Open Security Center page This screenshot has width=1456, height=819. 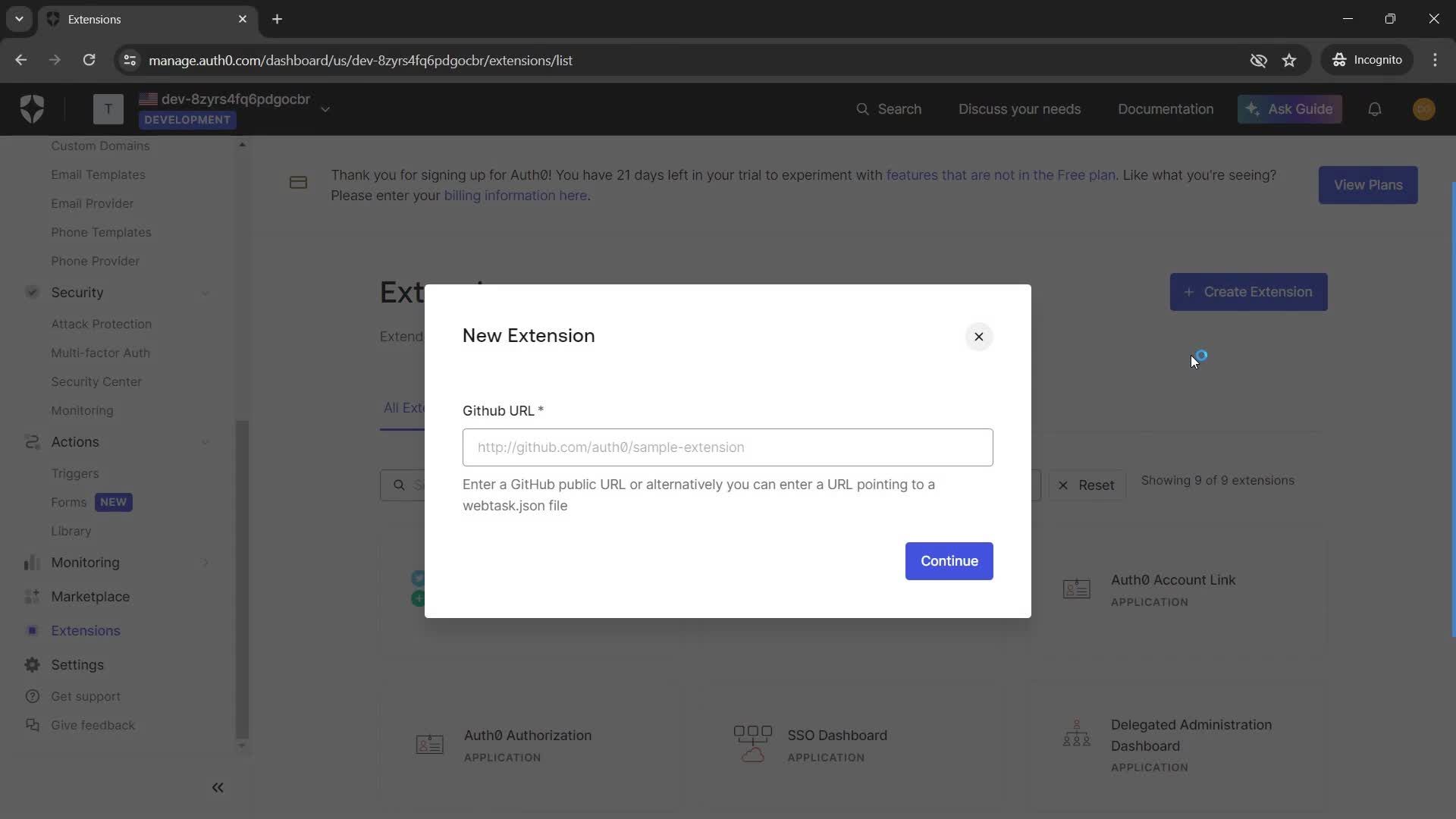pyautogui.click(x=96, y=381)
